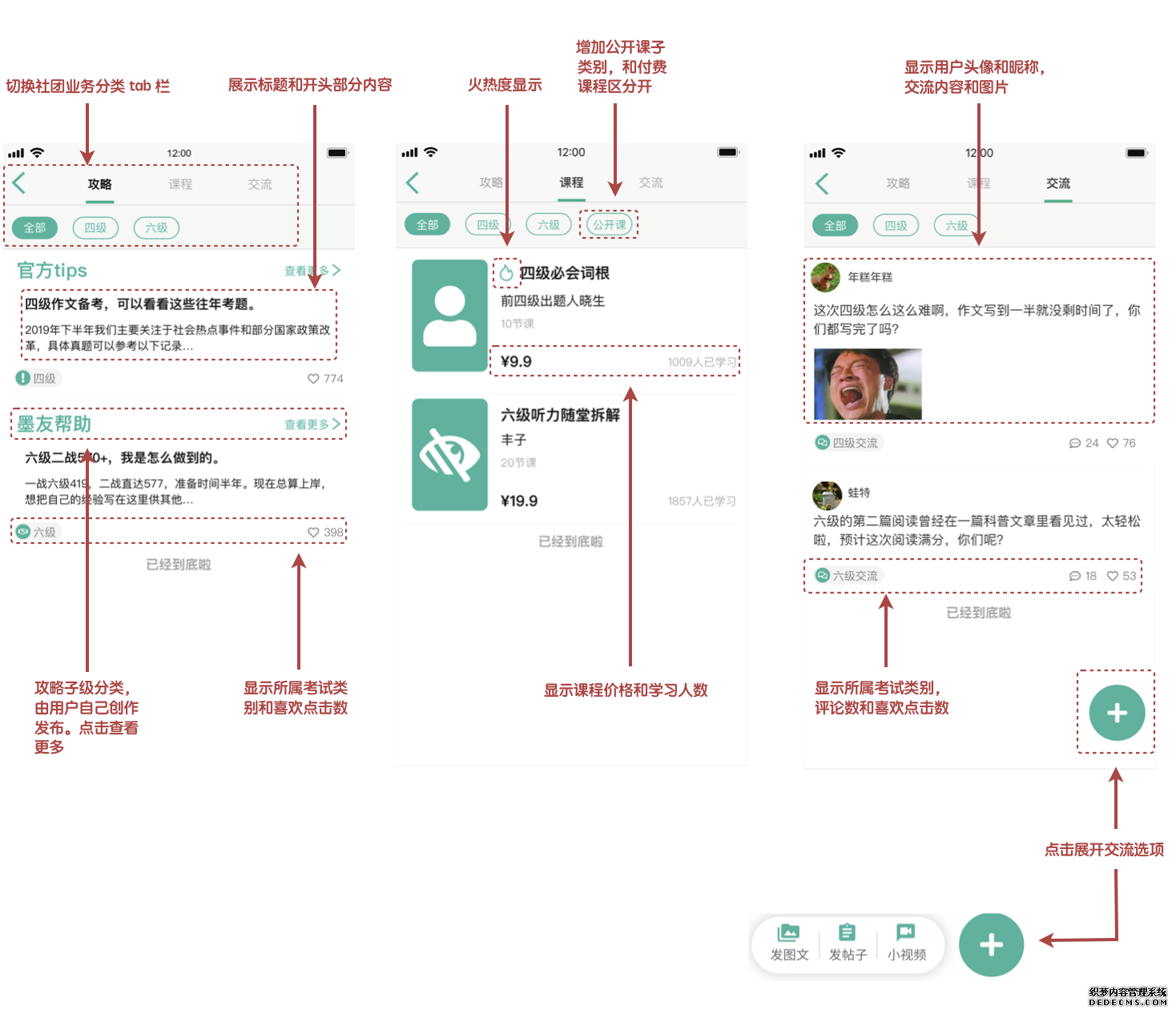The height and width of the screenshot is (1014, 1176).
Task: Tap the back arrow on the 攻略 screen
Action: point(19,183)
